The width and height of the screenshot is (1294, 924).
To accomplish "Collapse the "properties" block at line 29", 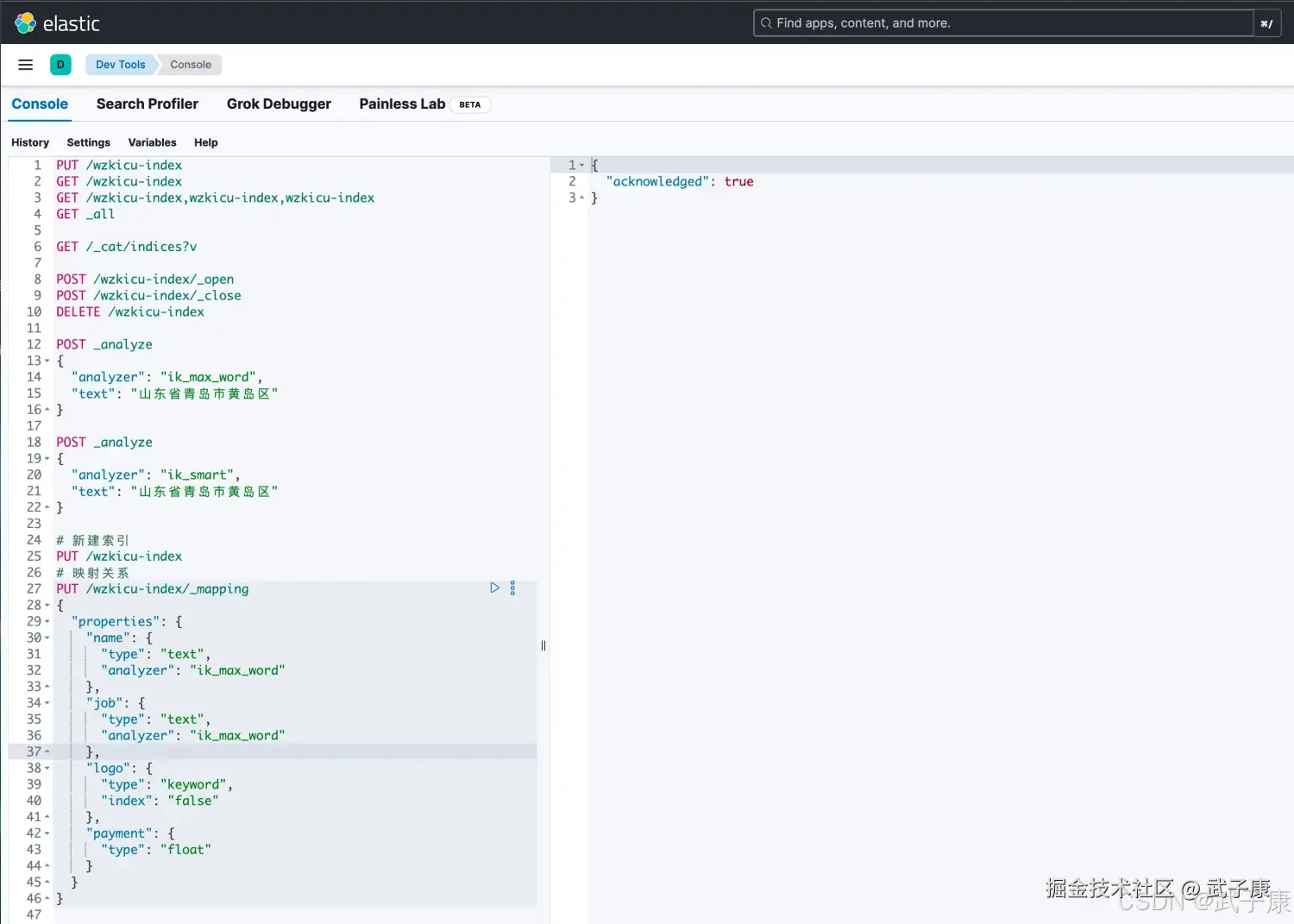I will 47,622.
